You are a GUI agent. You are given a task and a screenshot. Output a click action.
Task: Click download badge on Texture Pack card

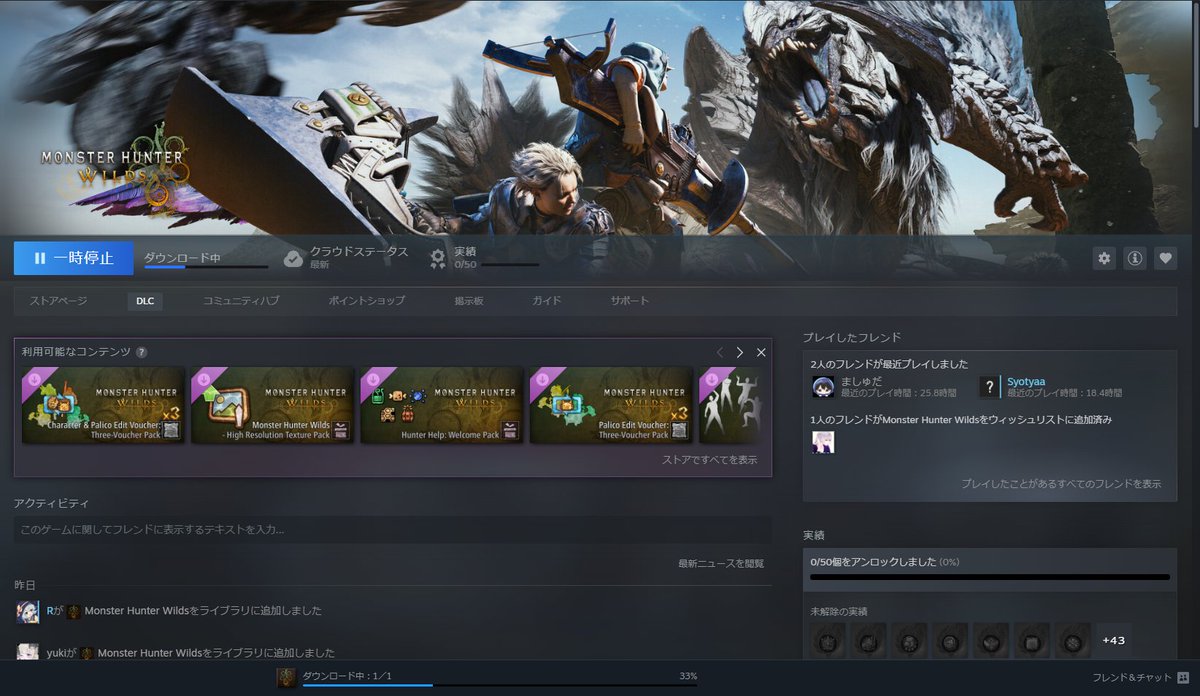pyautogui.click(x=203, y=379)
